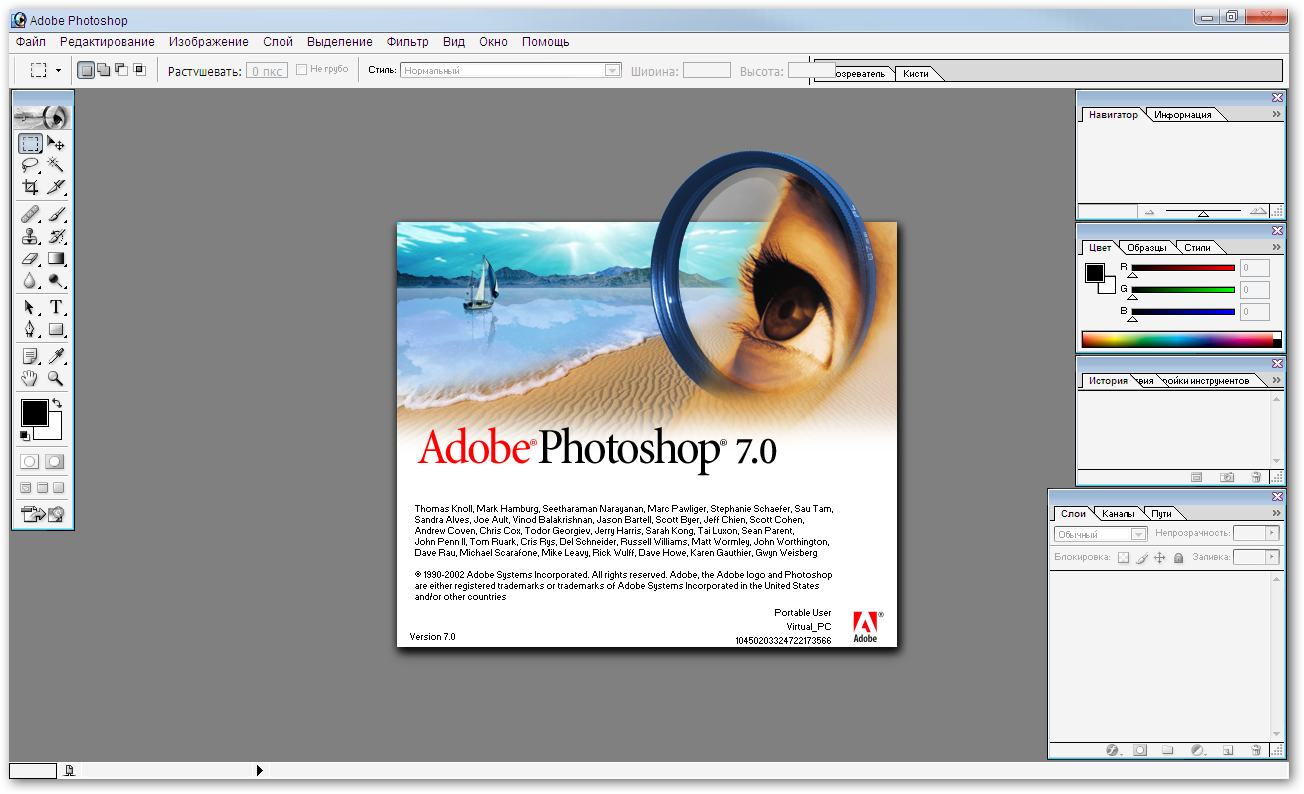Open the History panel flyout menu
This screenshot has width=1304, height=794.
1276,380
